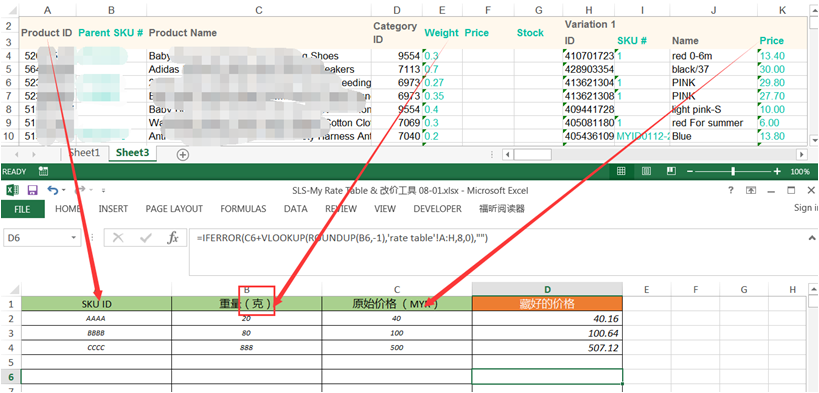Open the Excel Help question mark
This screenshot has height=393, width=819.
point(731,190)
